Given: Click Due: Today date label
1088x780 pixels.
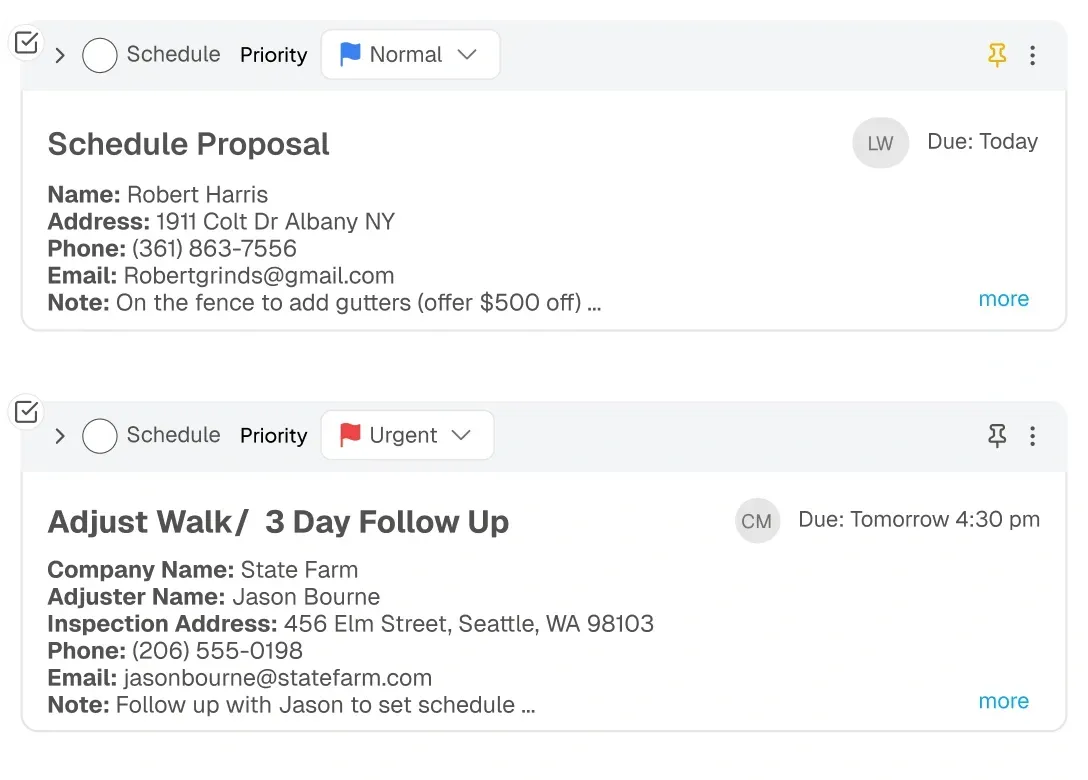Looking at the screenshot, I should (983, 142).
